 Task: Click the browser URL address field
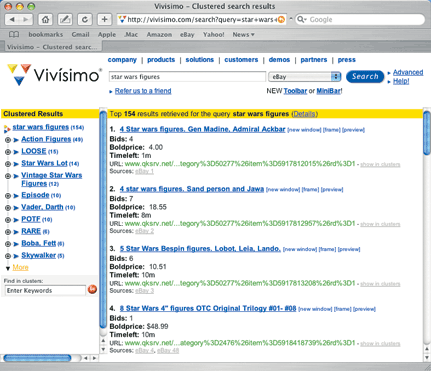tap(201, 19)
